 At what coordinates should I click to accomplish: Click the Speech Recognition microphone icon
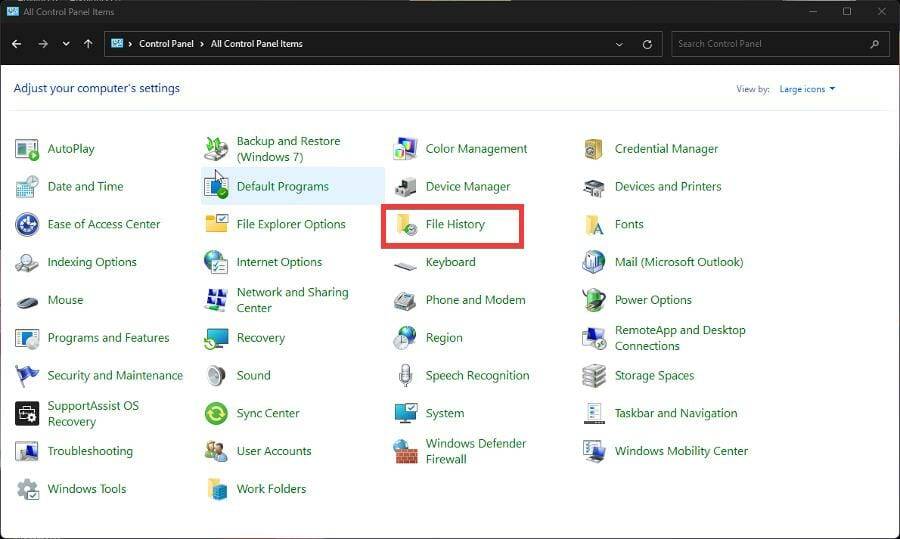[x=405, y=376]
